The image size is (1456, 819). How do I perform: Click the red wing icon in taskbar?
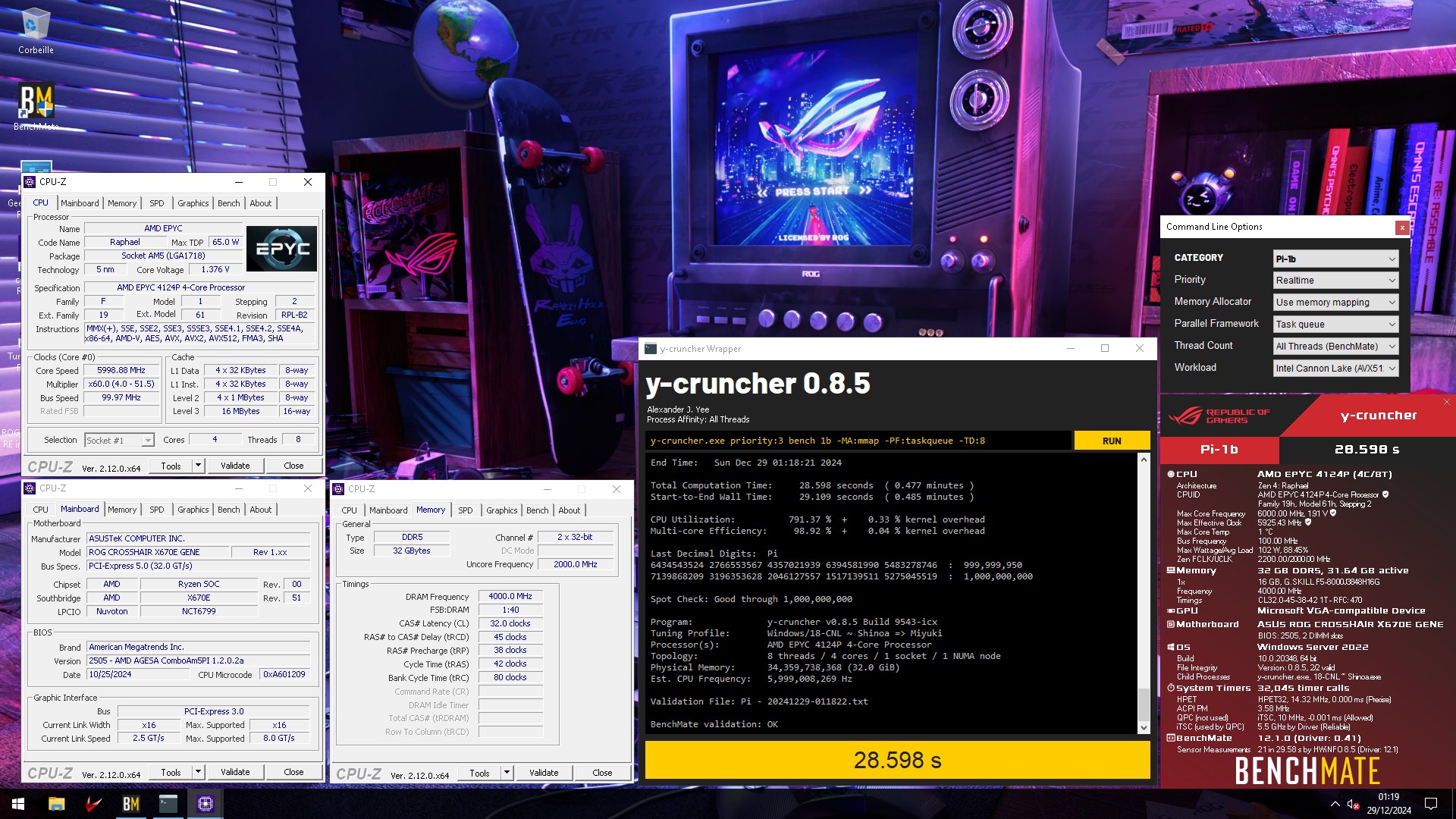(94, 804)
